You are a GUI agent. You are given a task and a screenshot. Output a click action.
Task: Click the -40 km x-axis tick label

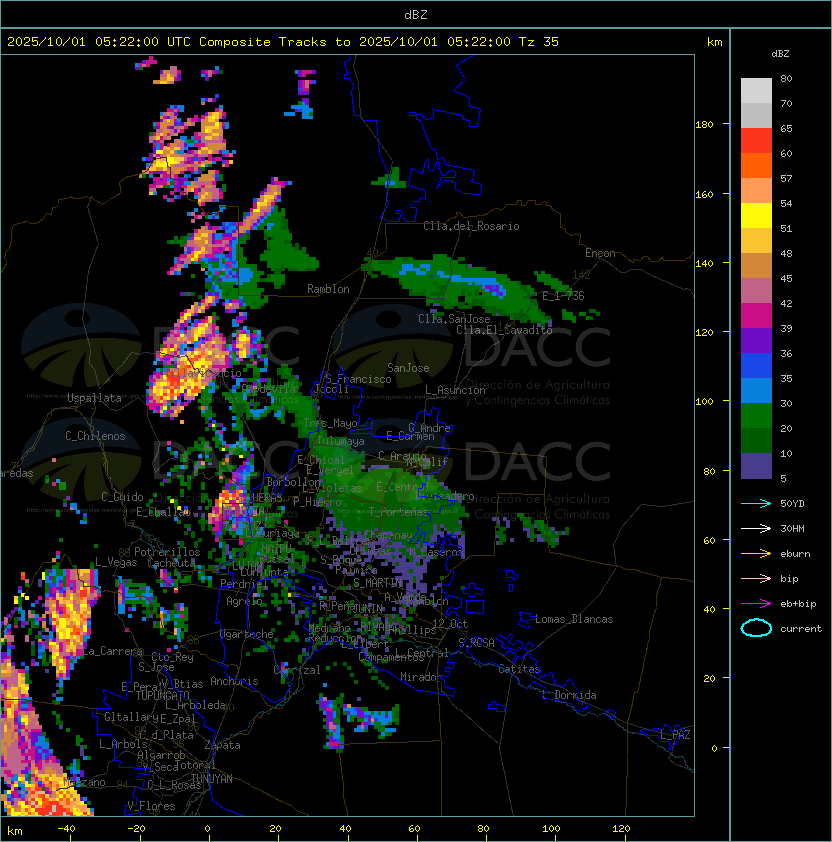pyautogui.click(x=66, y=829)
